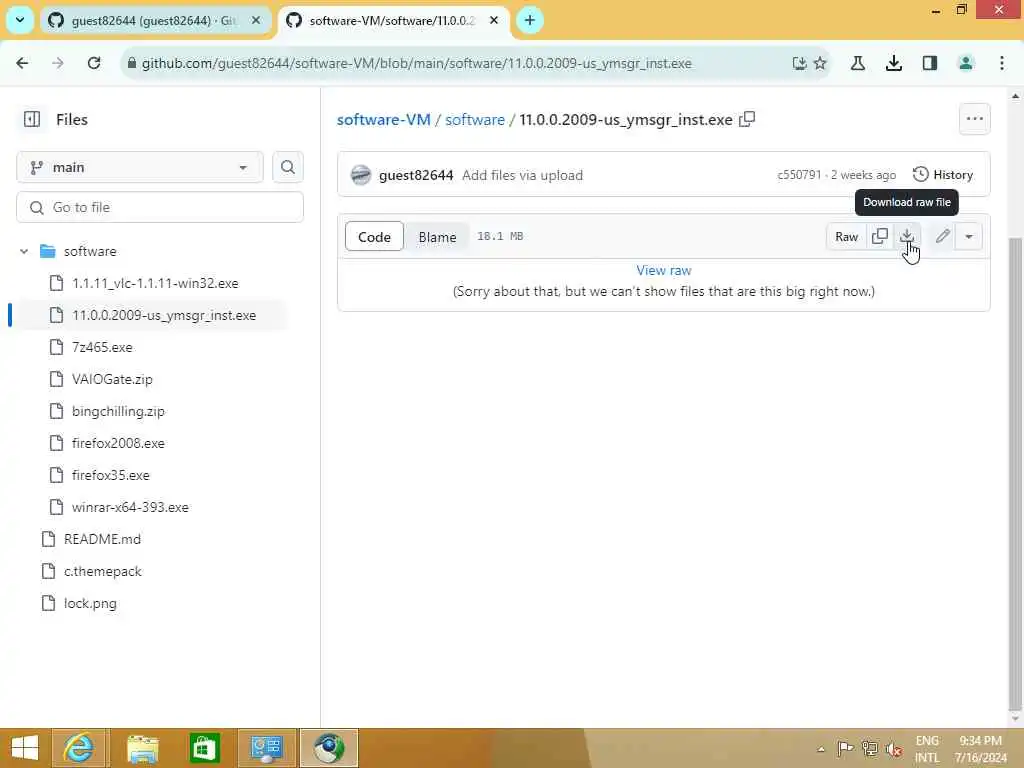The width and height of the screenshot is (1024, 768).
Task: Open the three-dot more options menu
Action: pyautogui.click(x=974, y=119)
